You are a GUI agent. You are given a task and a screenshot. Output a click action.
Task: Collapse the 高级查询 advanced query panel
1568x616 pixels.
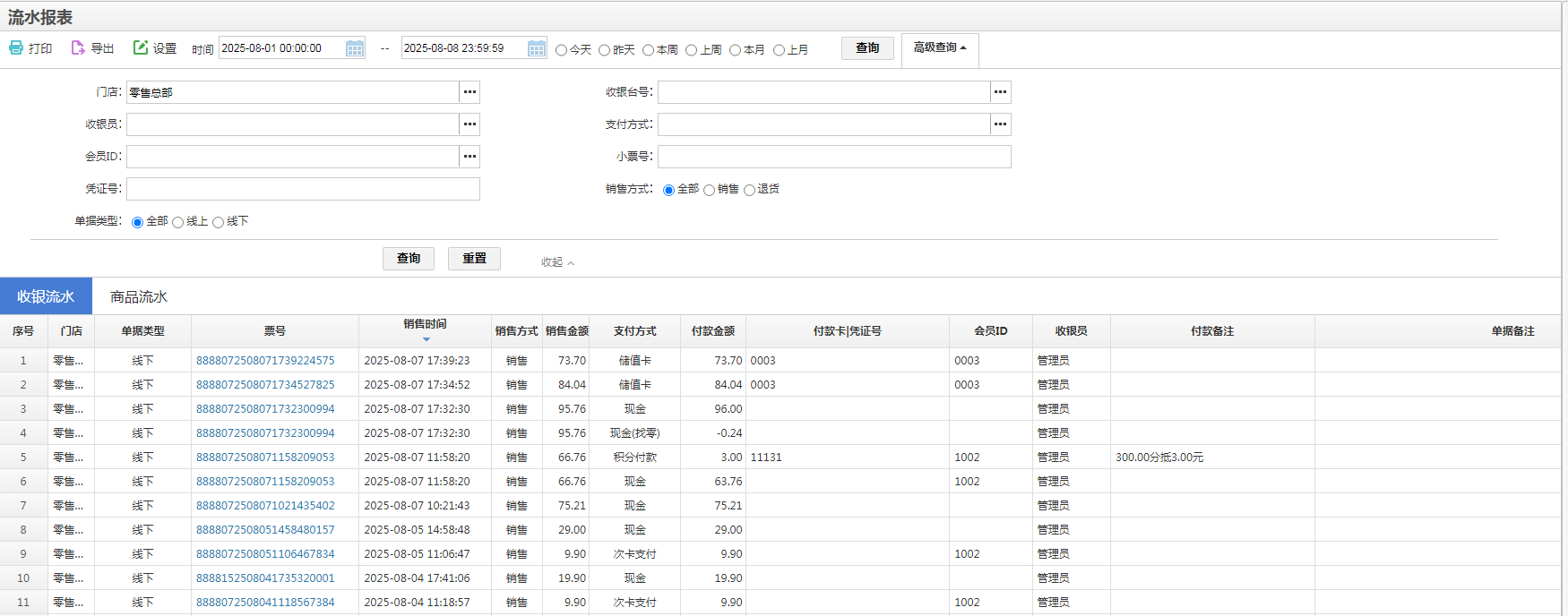tap(940, 48)
